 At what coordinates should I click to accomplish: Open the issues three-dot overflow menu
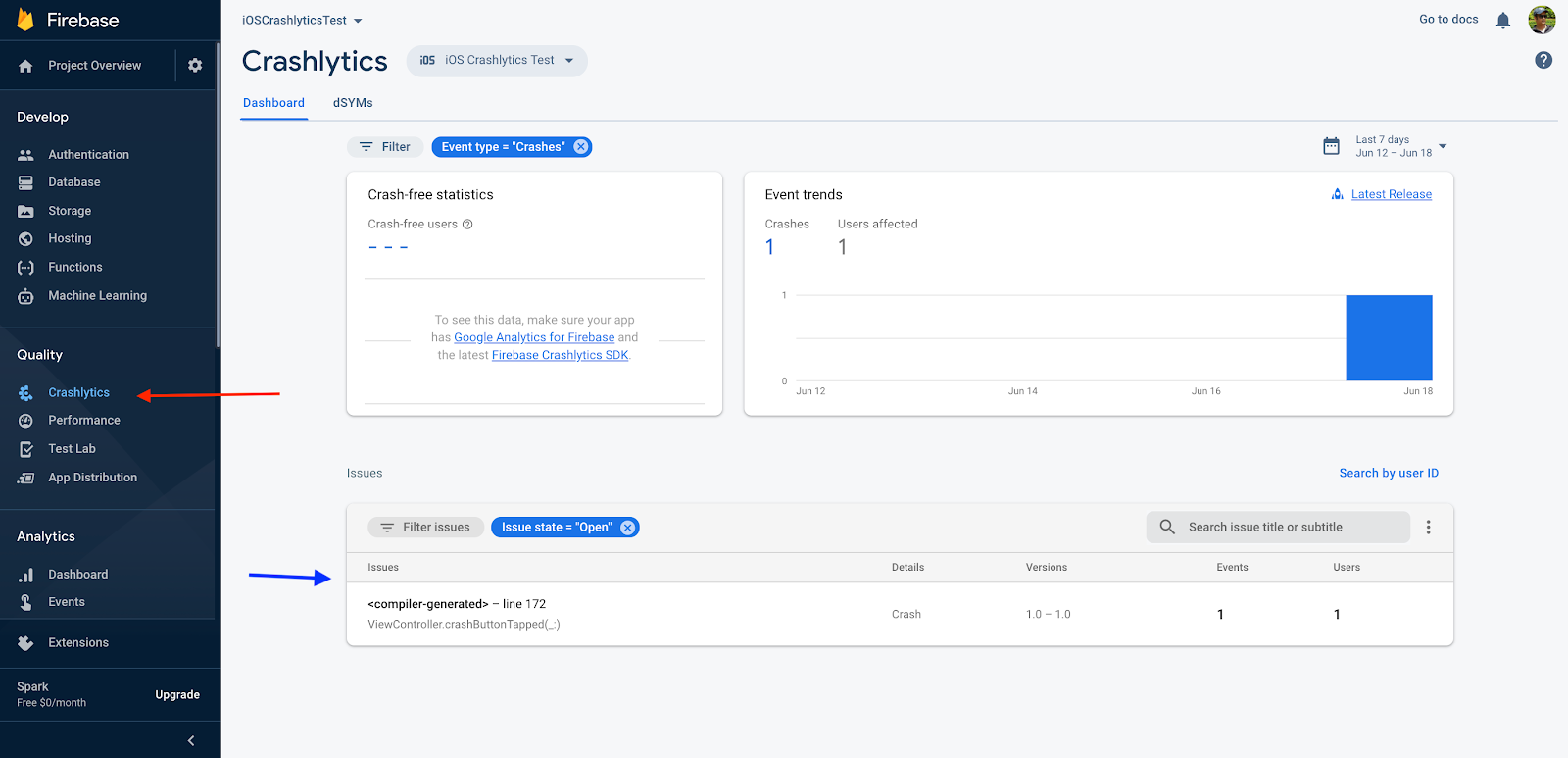1428,527
